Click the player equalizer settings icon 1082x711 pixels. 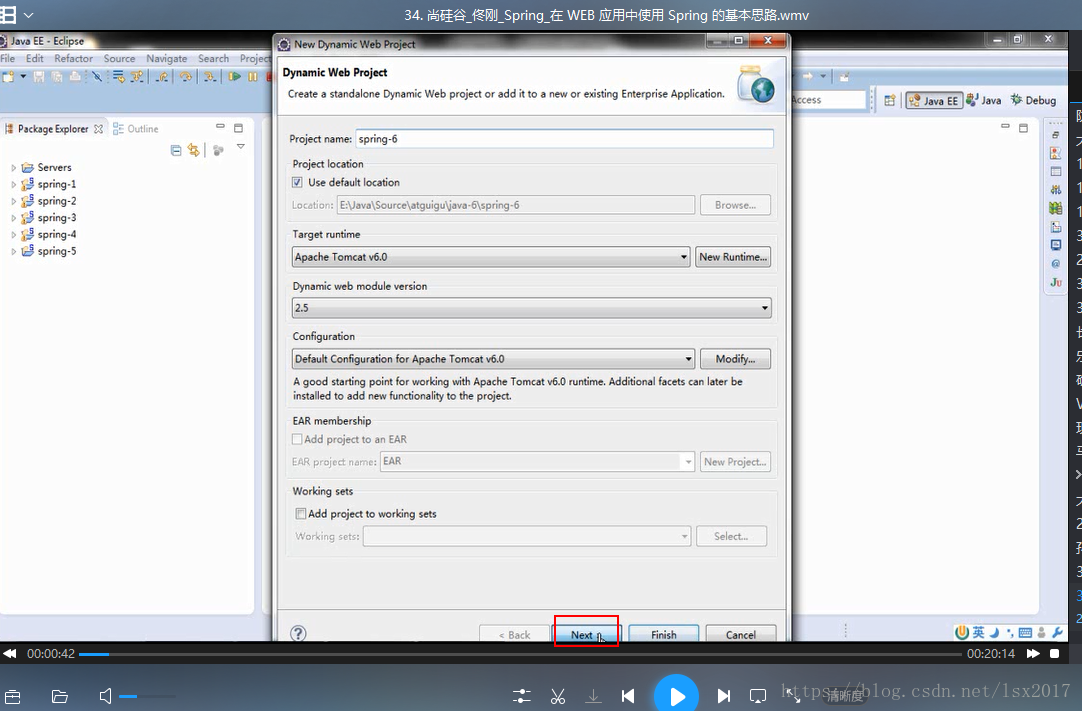522,696
